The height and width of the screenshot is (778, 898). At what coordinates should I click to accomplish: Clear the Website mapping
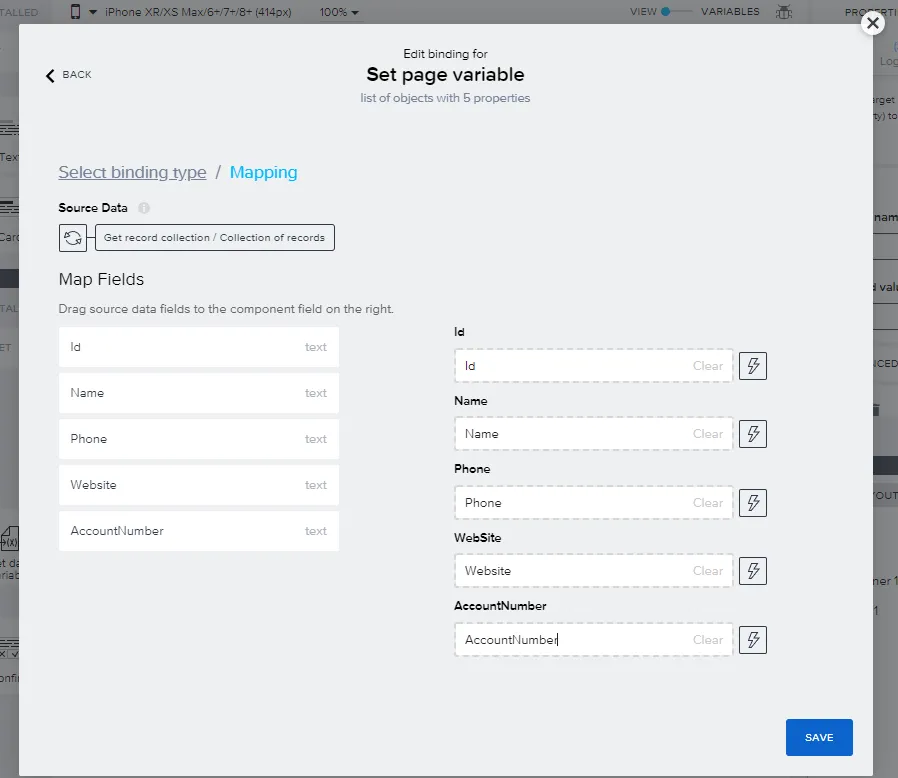pyautogui.click(x=707, y=571)
